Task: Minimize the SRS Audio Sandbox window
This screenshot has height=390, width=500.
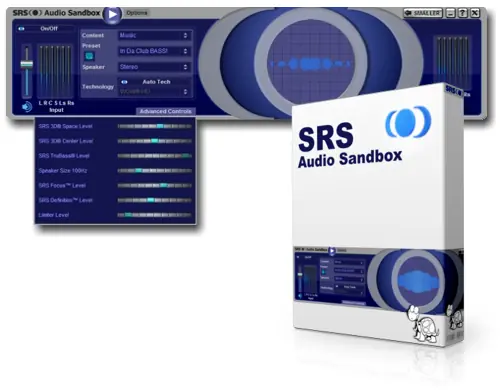Action: (450, 13)
